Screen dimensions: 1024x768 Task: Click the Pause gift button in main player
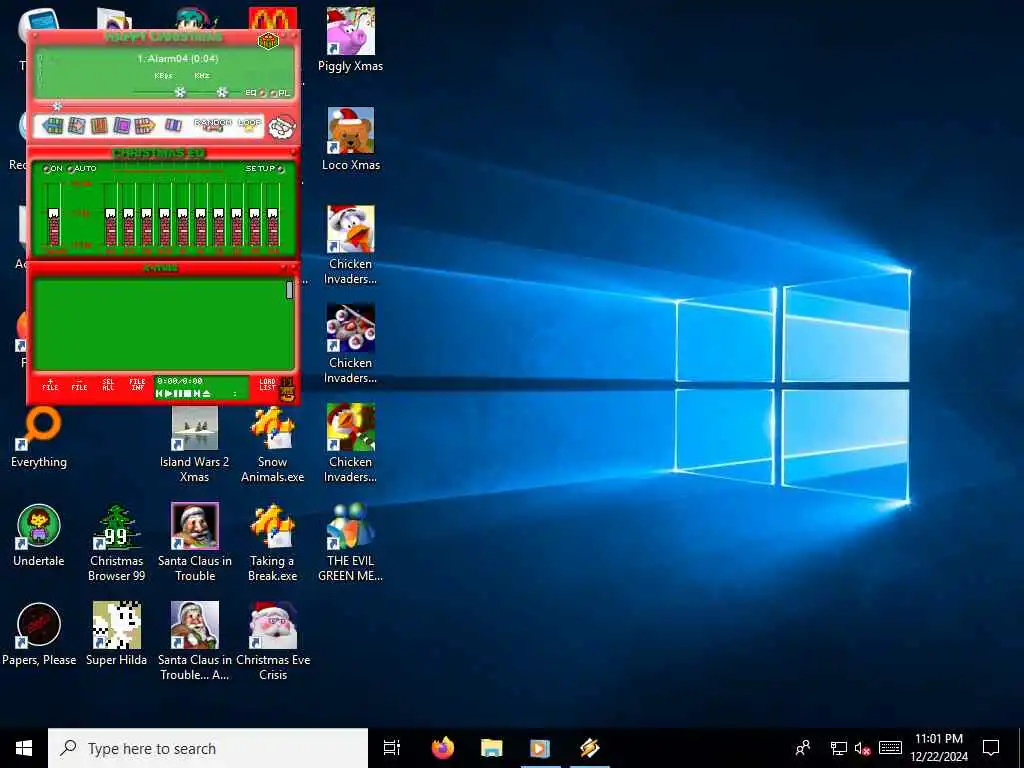pos(99,125)
